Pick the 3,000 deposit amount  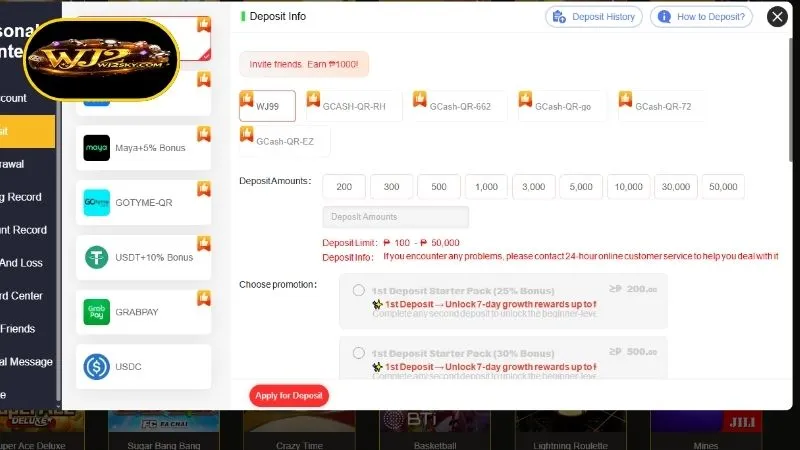coord(534,187)
